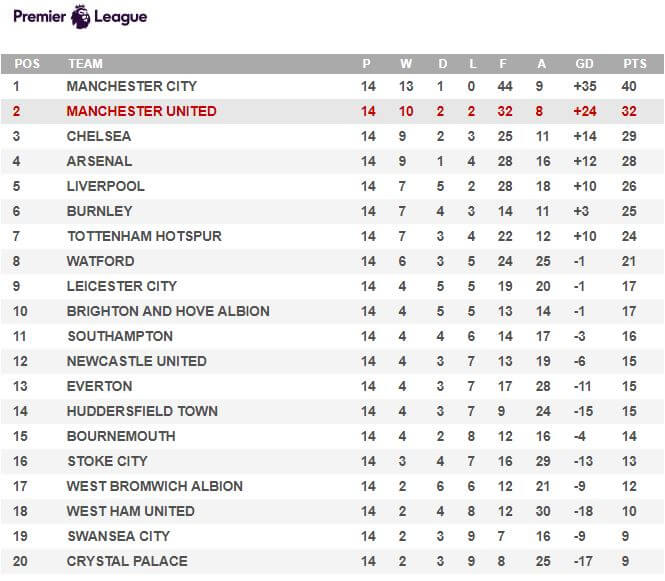The height and width of the screenshot is (581, 665).
Task: Open the Manchester City team row
Action: click(x=332, y=87)
